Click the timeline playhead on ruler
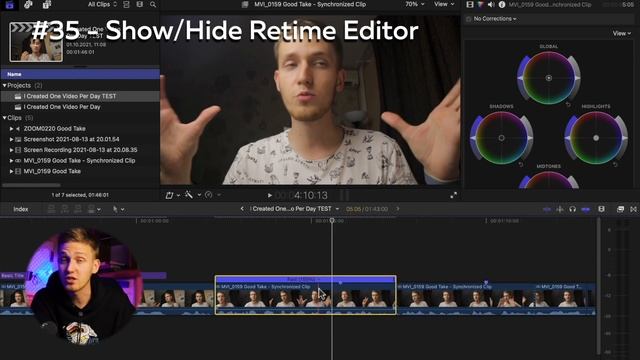The image size is (640, 360). pos(332,220)
